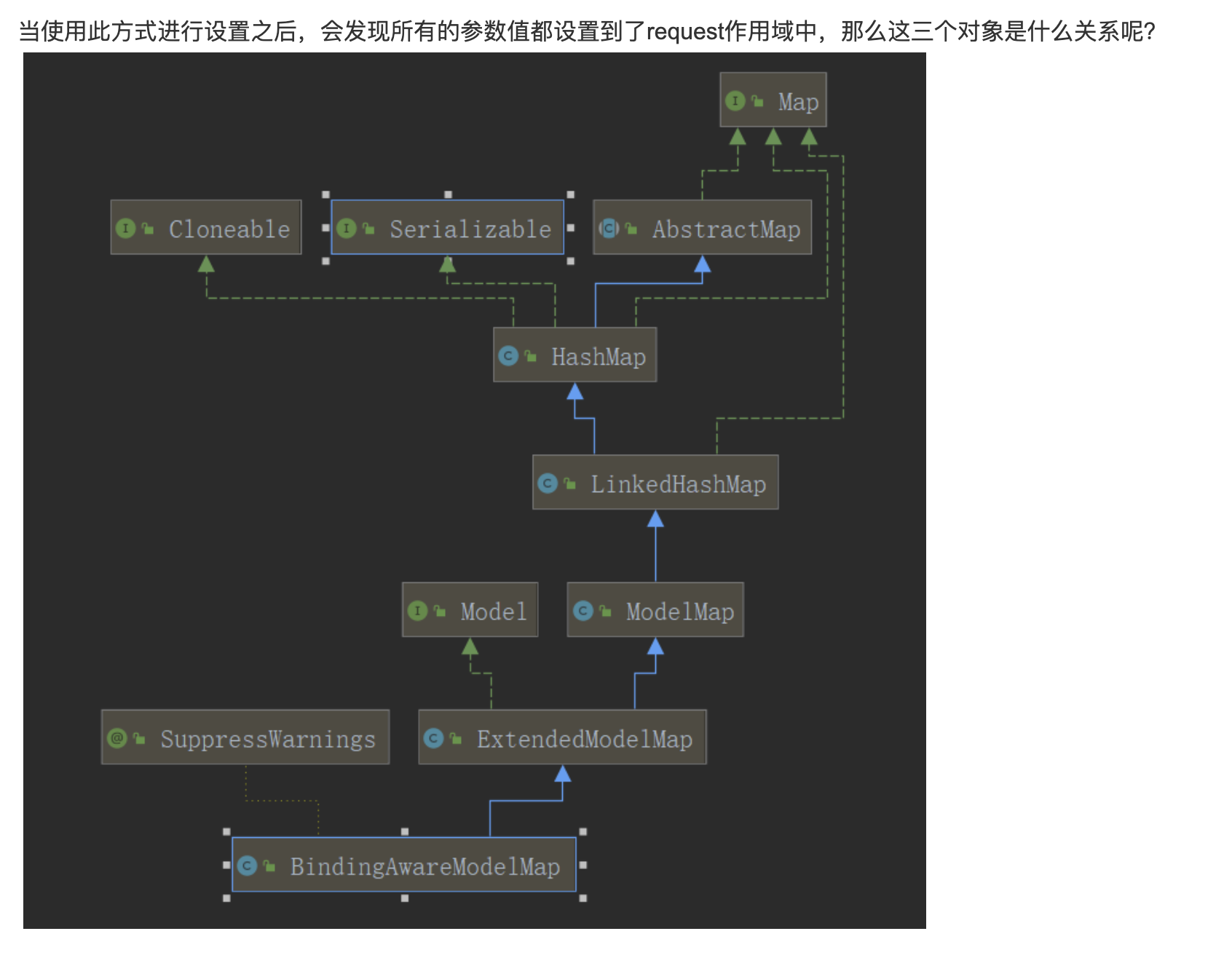Click the class icon on the ModelMap node
Screen dimensions: 1232x974
(x=583, y=611)
